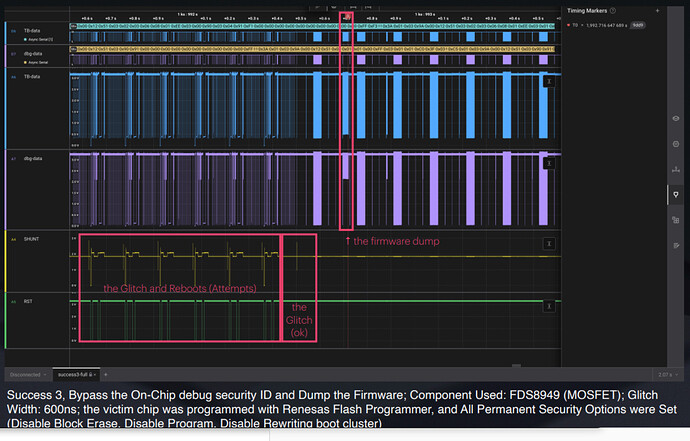The image size is (690, 441).
Task: Select the digital dbg-data channel label
Action: tap(33, 54)
